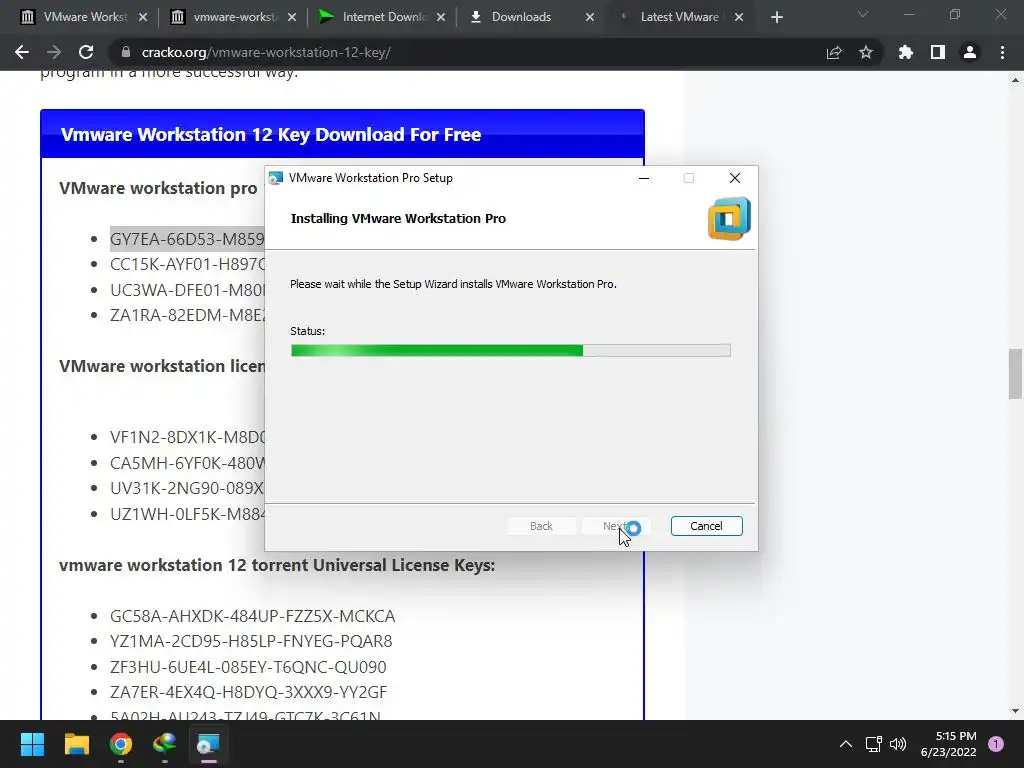The width and height of the screenshot is (1024, 768).
Task: Switch to Internet Download tab
Action: point(382,17)
